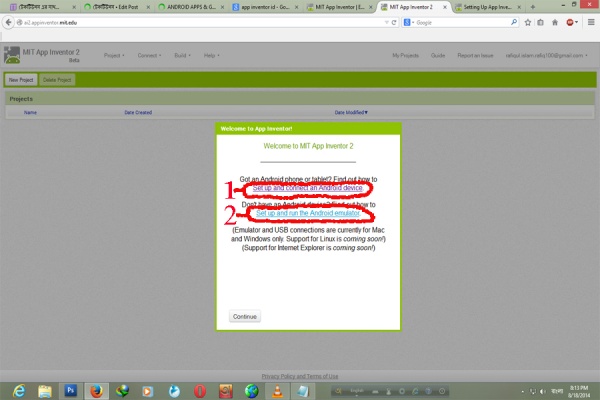The width and height of the screenshot is (600, 400).
Task: Open Privacy Policy and Terms of Use link
Action: [300, 376]
